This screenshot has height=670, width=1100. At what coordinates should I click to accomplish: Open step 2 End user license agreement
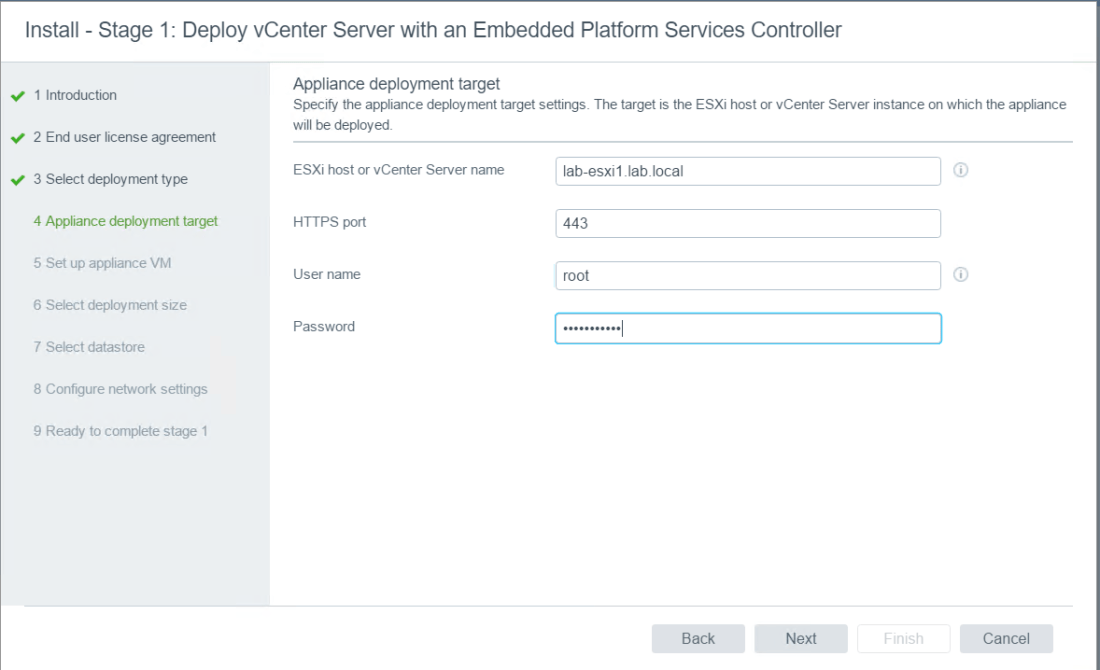[x=124, y=137]
